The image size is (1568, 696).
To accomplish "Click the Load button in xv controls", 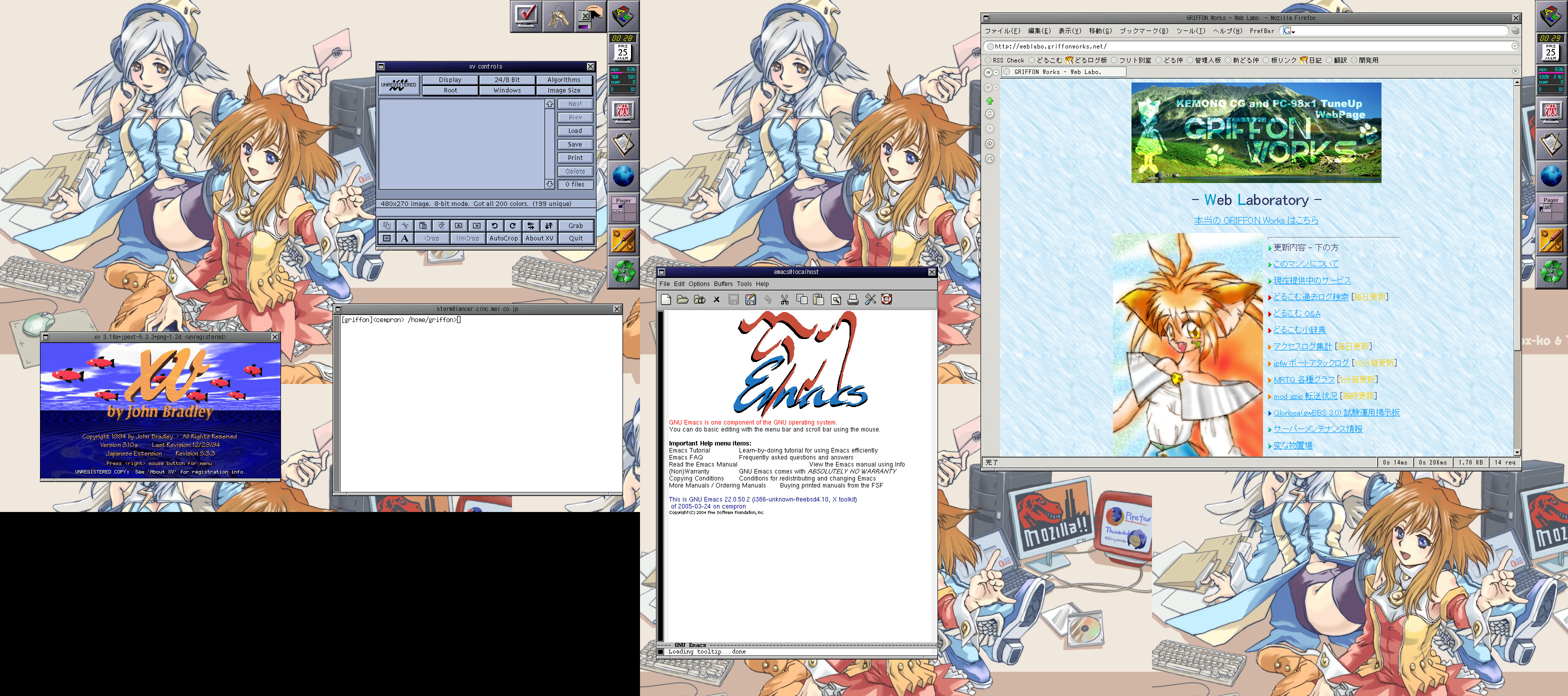I will point(575,131).
